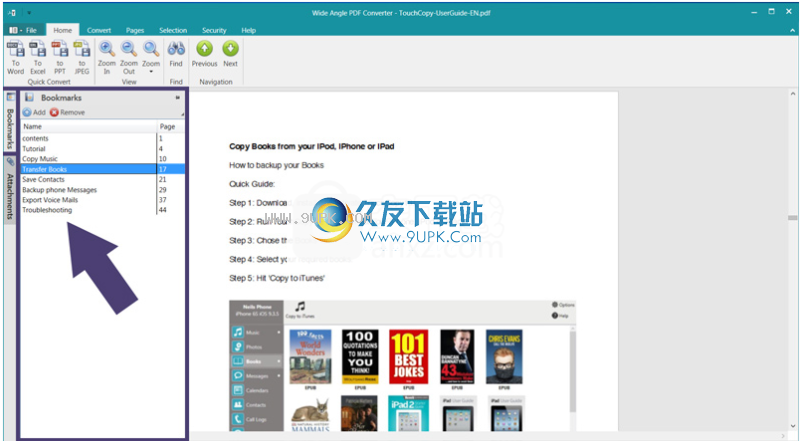Screen dimensions: 801x441
Task: Click the Name column header
Action: (88, 126)
